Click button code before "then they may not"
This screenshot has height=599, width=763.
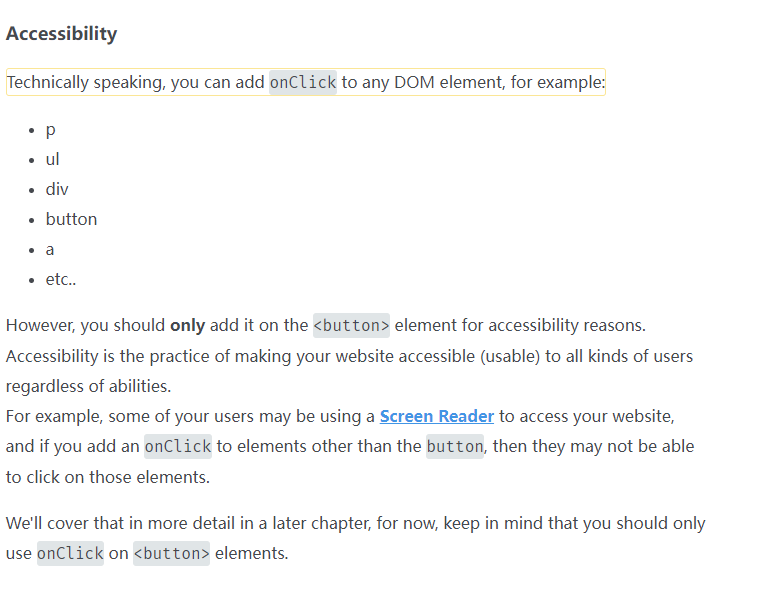454,446
